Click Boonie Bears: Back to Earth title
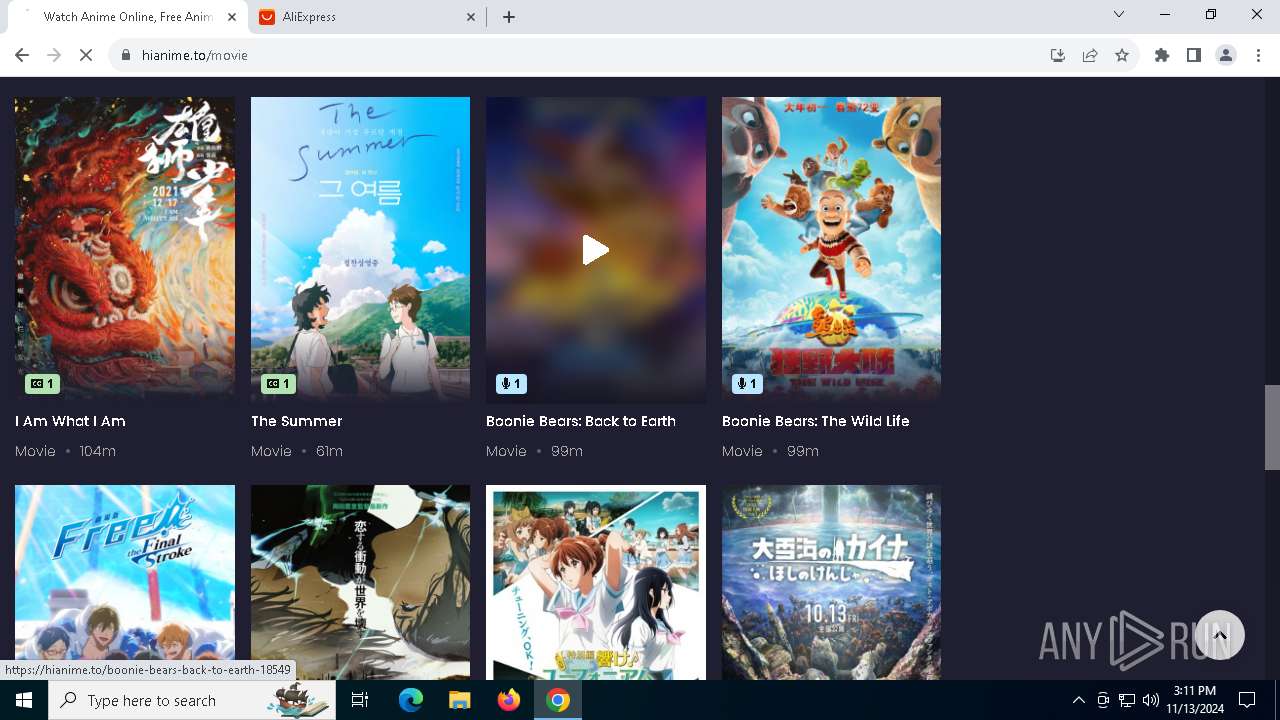Image resolution: width=1280 pixels, height=720 pixels. click(x=581, y=421)
